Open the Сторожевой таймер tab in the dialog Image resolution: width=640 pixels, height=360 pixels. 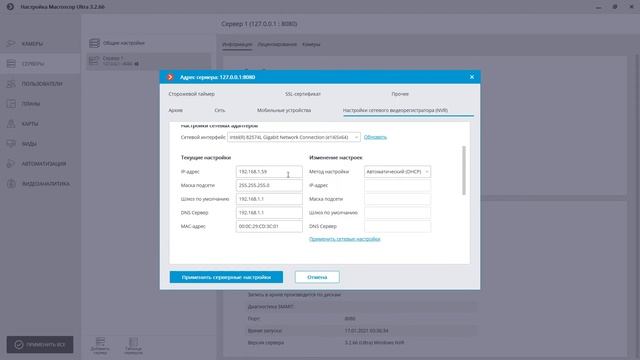[191, 94]
